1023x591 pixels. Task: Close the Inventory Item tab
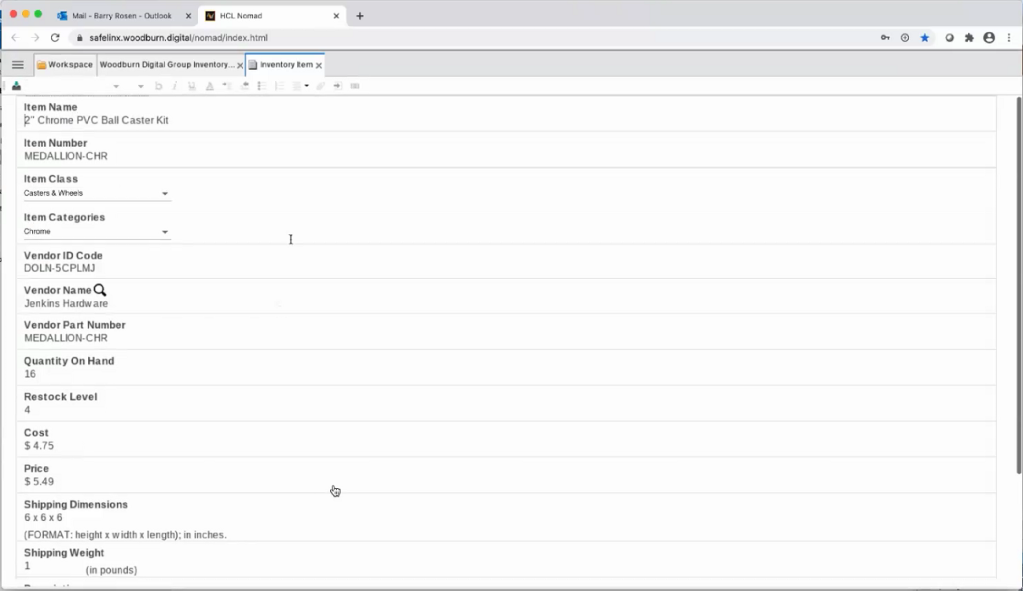[x=319, y=65]
